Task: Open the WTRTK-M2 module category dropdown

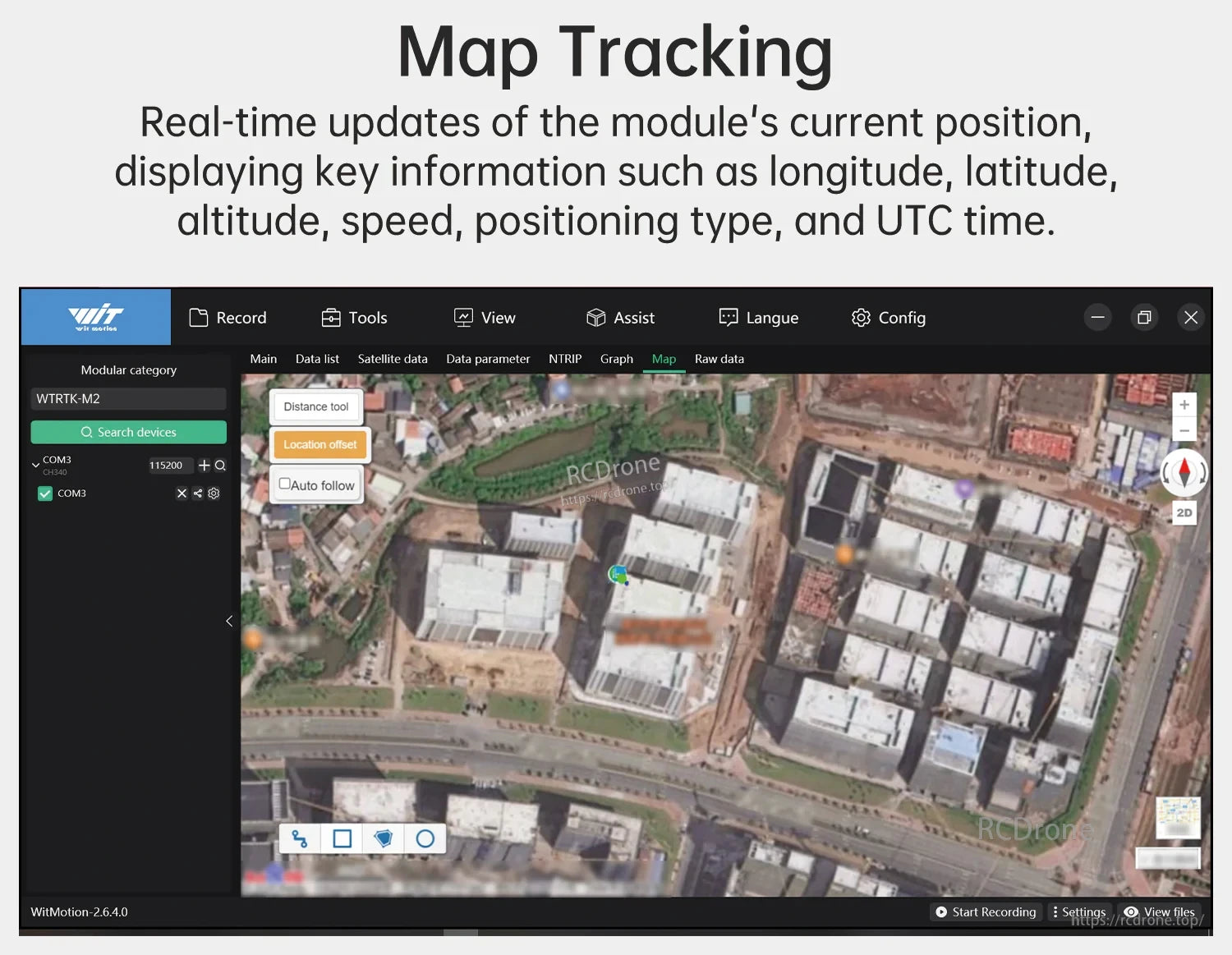Action: (x=128, y=398)
